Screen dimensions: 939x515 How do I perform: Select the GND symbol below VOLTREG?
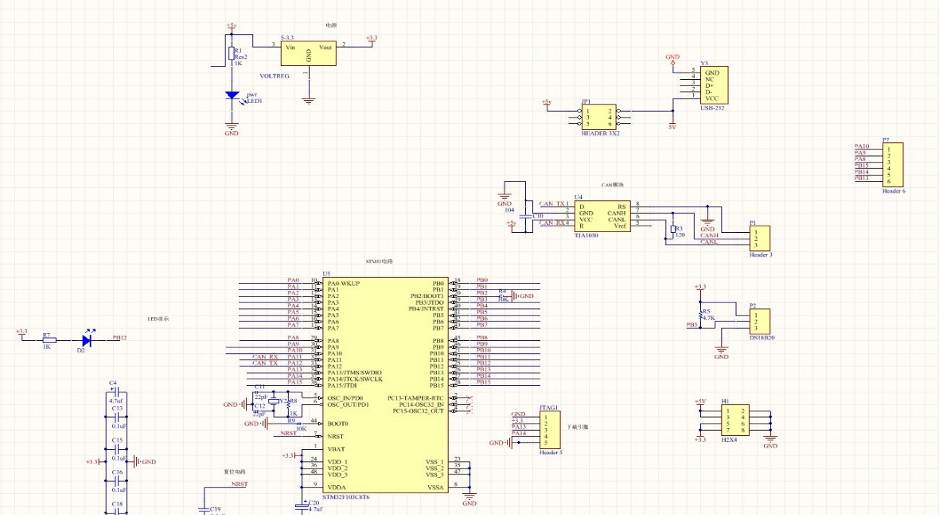(308, 101)
